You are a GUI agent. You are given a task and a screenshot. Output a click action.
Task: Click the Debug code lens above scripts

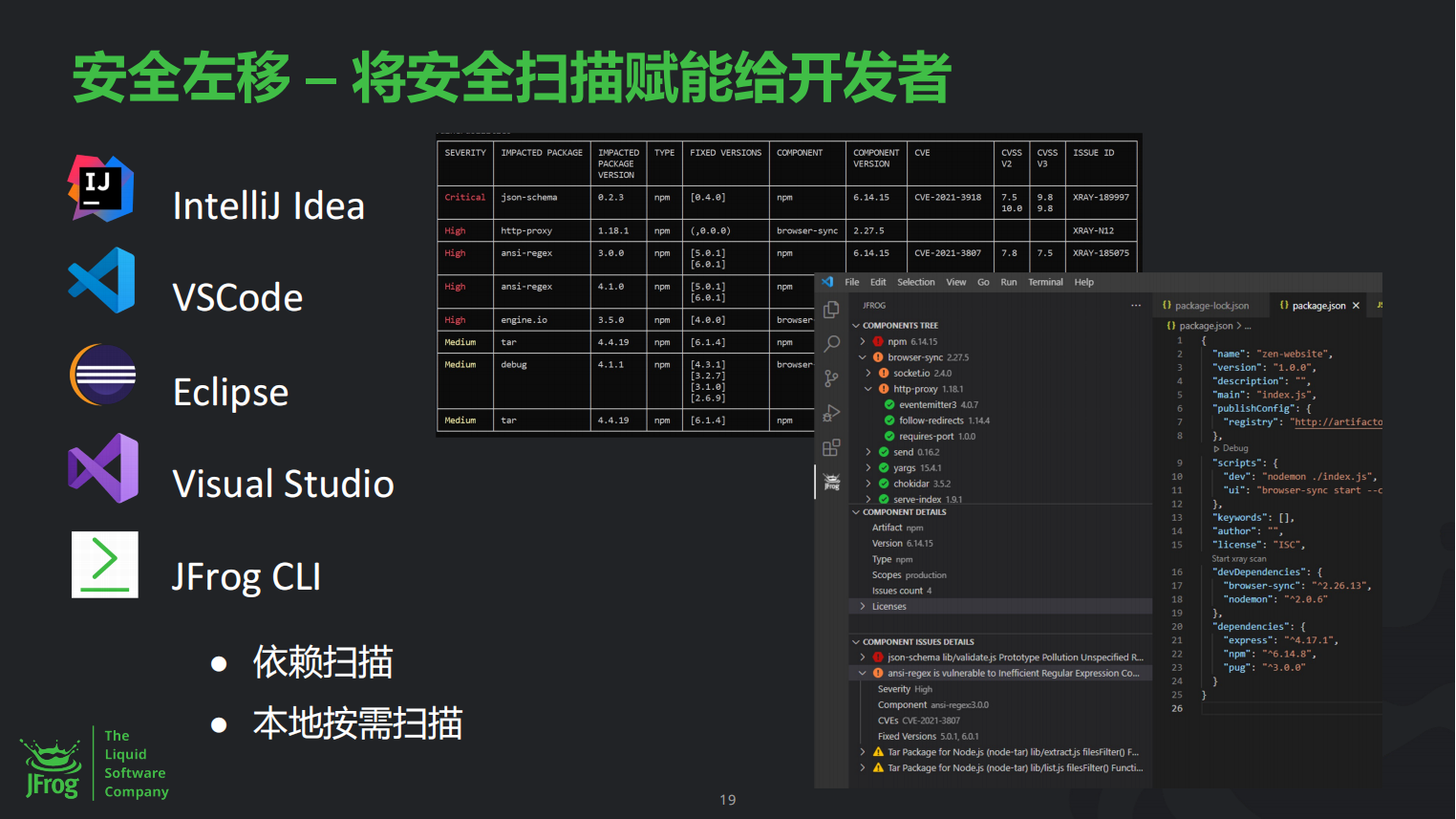1234,448
